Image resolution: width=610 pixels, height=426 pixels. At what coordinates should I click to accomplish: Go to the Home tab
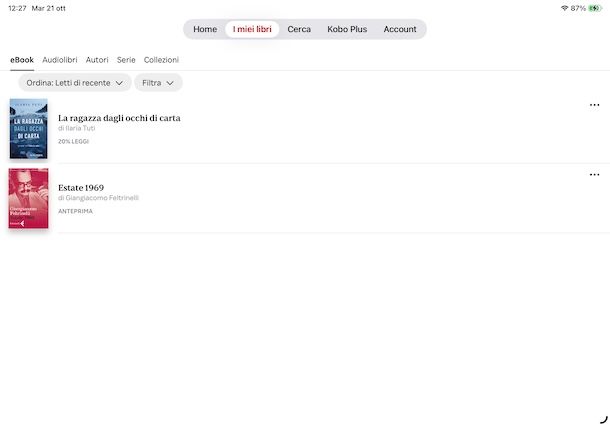tap(205, 29)
